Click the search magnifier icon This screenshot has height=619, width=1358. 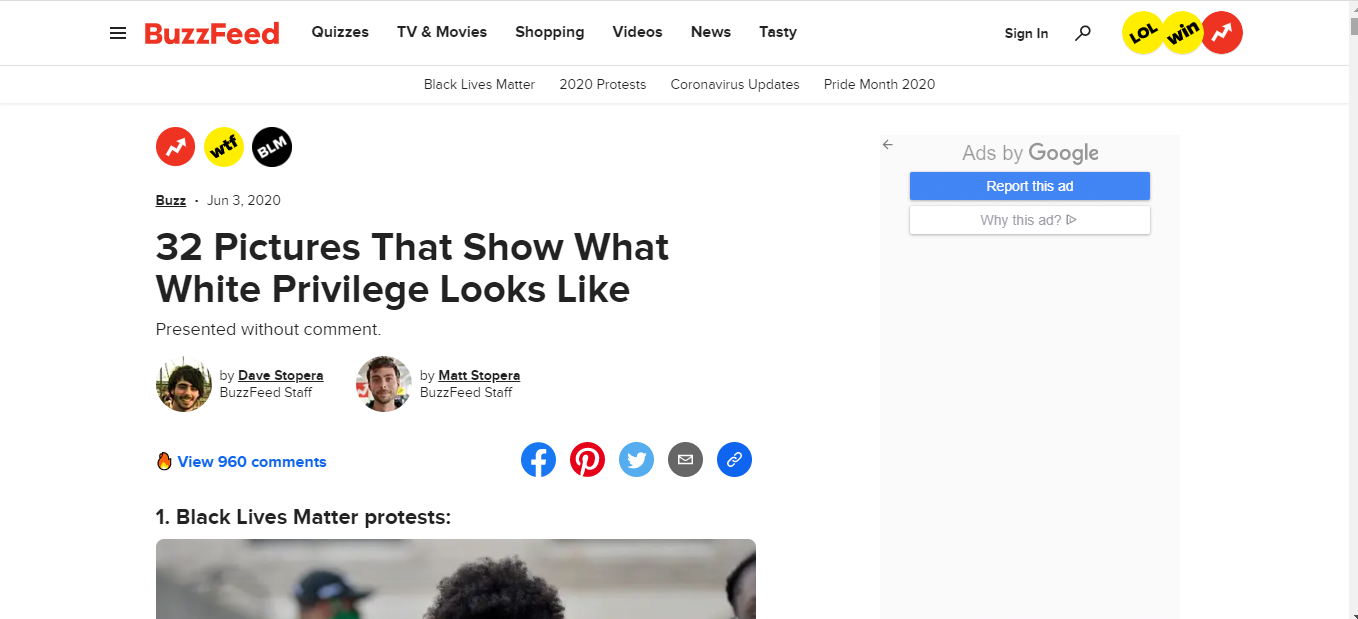(1082, 33)
